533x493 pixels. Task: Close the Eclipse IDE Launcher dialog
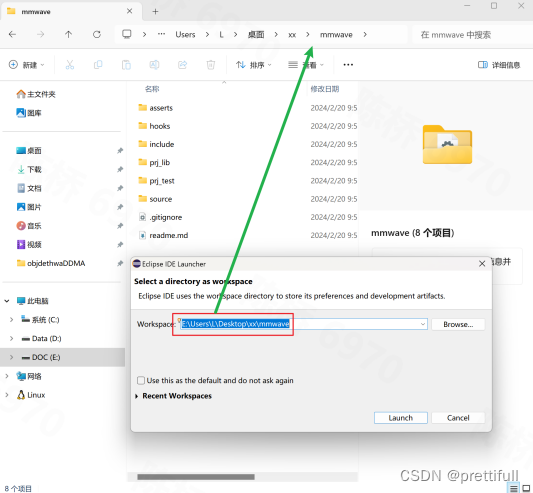point(482,264)
